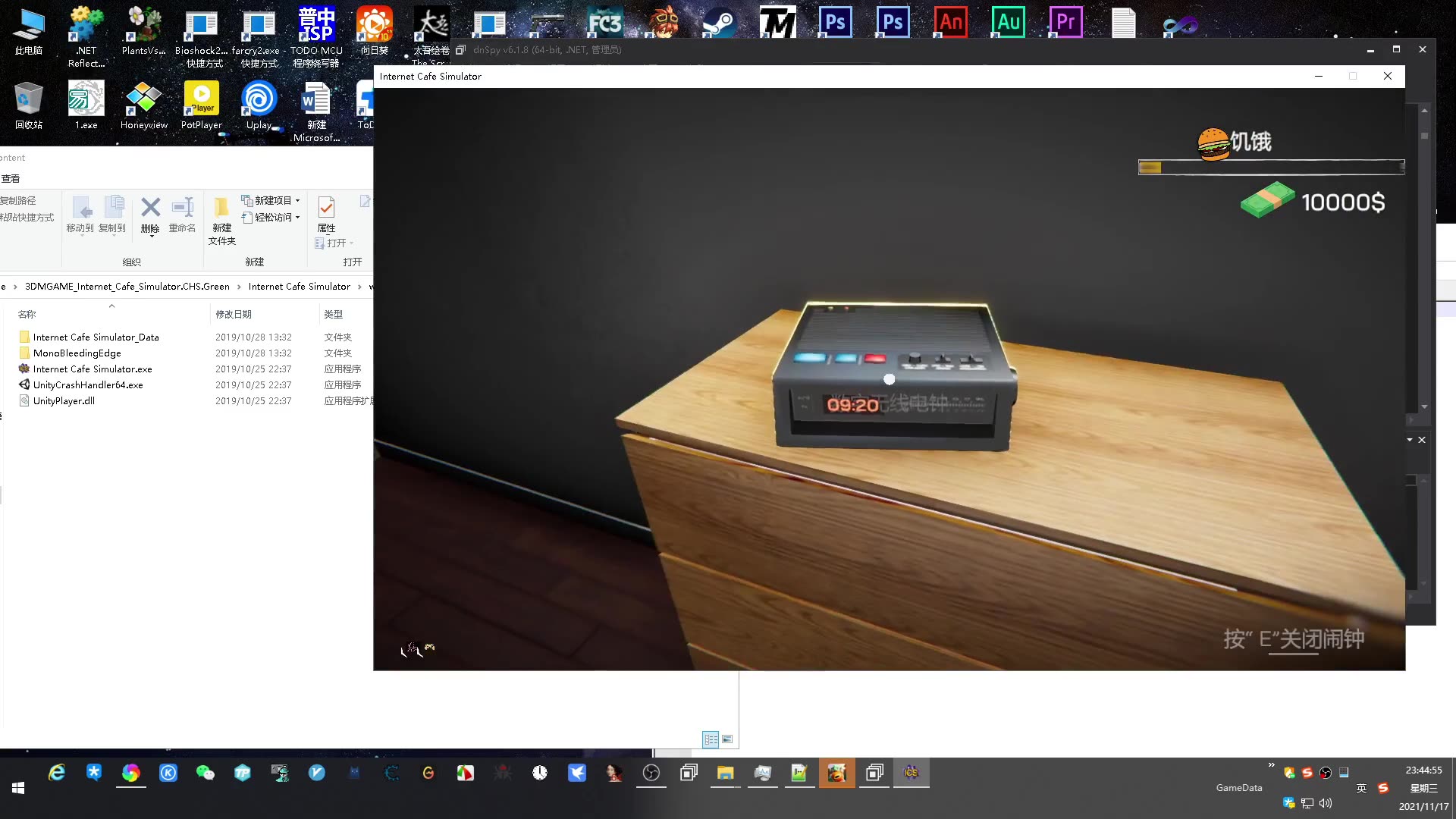Expand Internet Cafe Simulator_Data folder
The height and width of the screenshot is (819, 1456).
tap(95, 337)
